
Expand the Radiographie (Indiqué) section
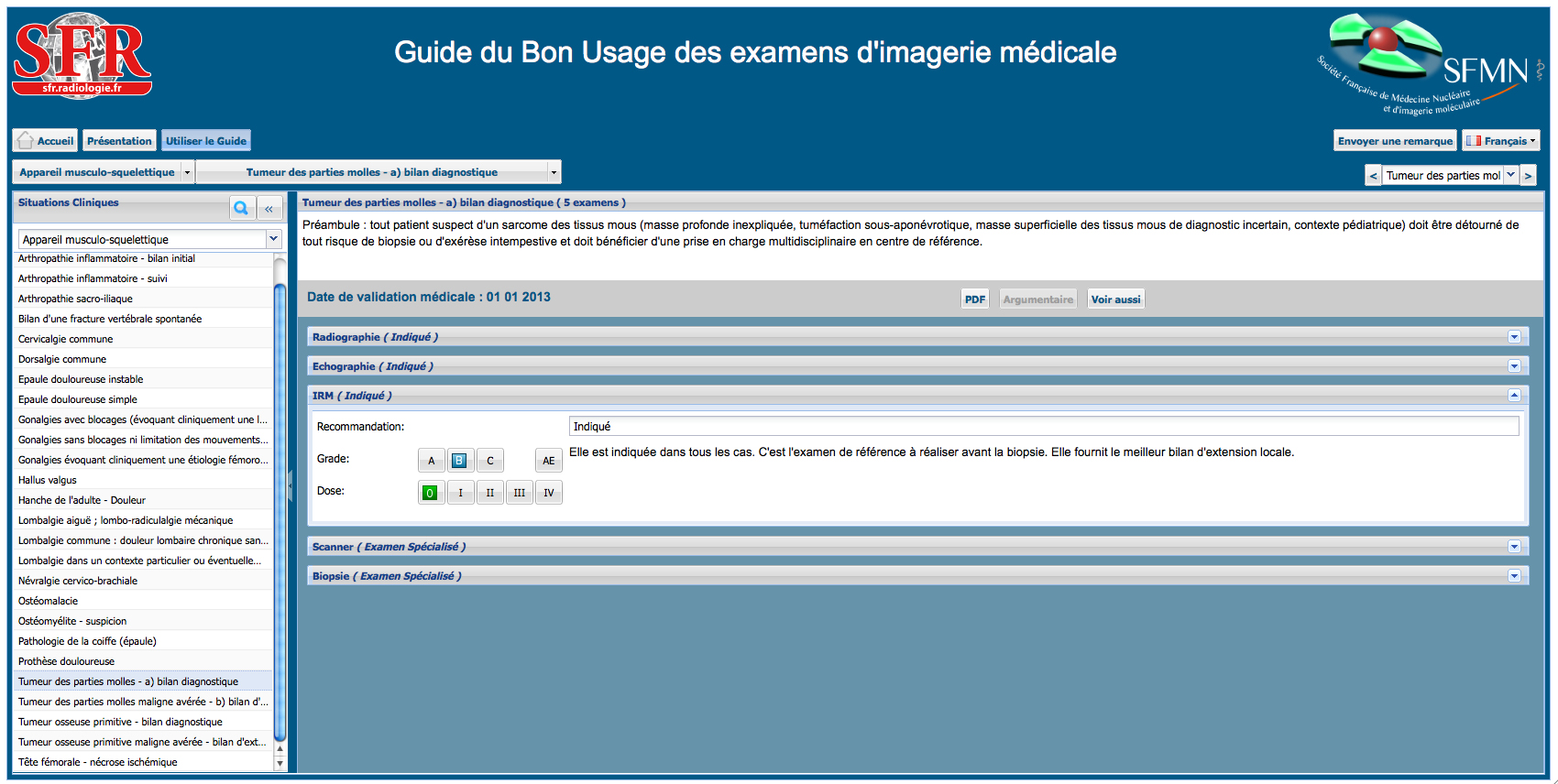(1514, 337)
